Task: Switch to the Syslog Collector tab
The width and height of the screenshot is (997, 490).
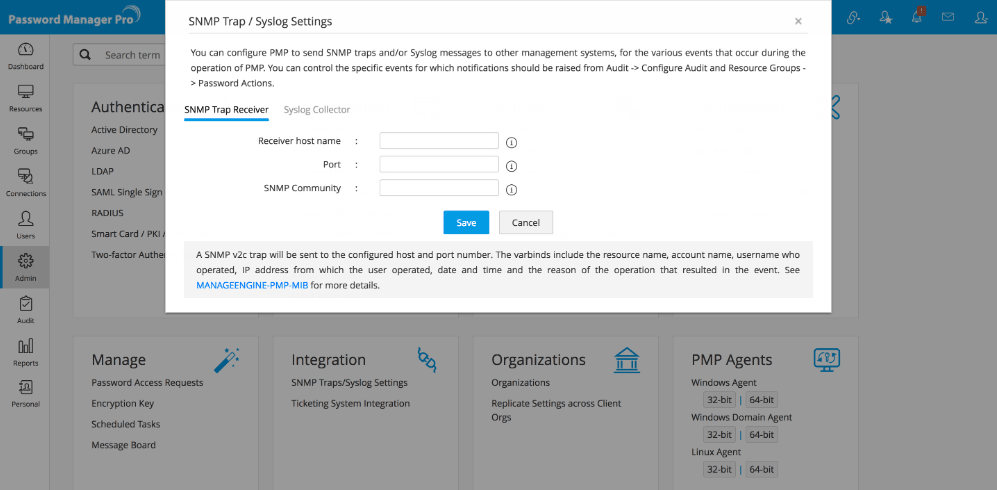Action: [317, 110]
